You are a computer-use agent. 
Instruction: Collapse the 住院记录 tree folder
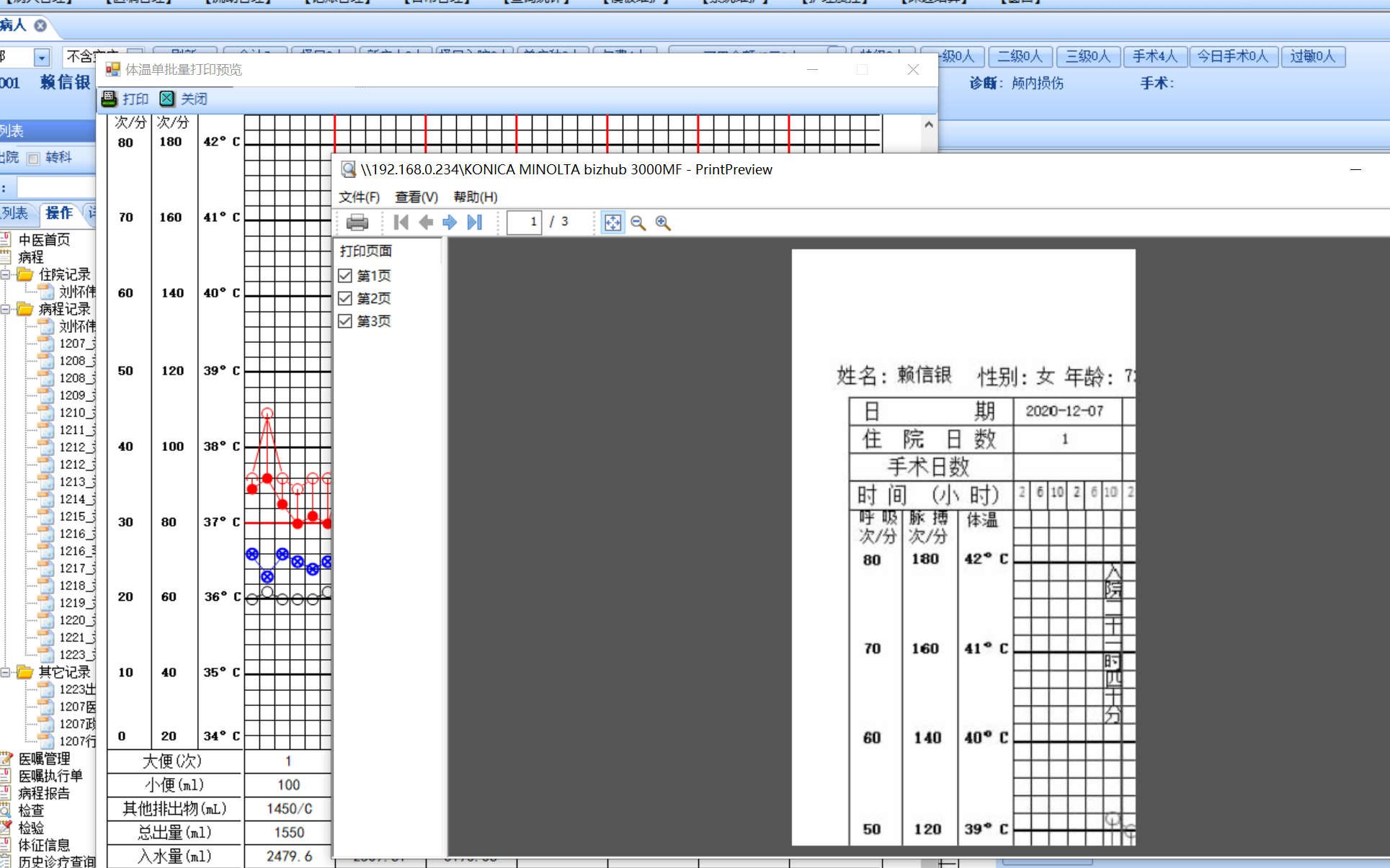[x=5, y=274]
